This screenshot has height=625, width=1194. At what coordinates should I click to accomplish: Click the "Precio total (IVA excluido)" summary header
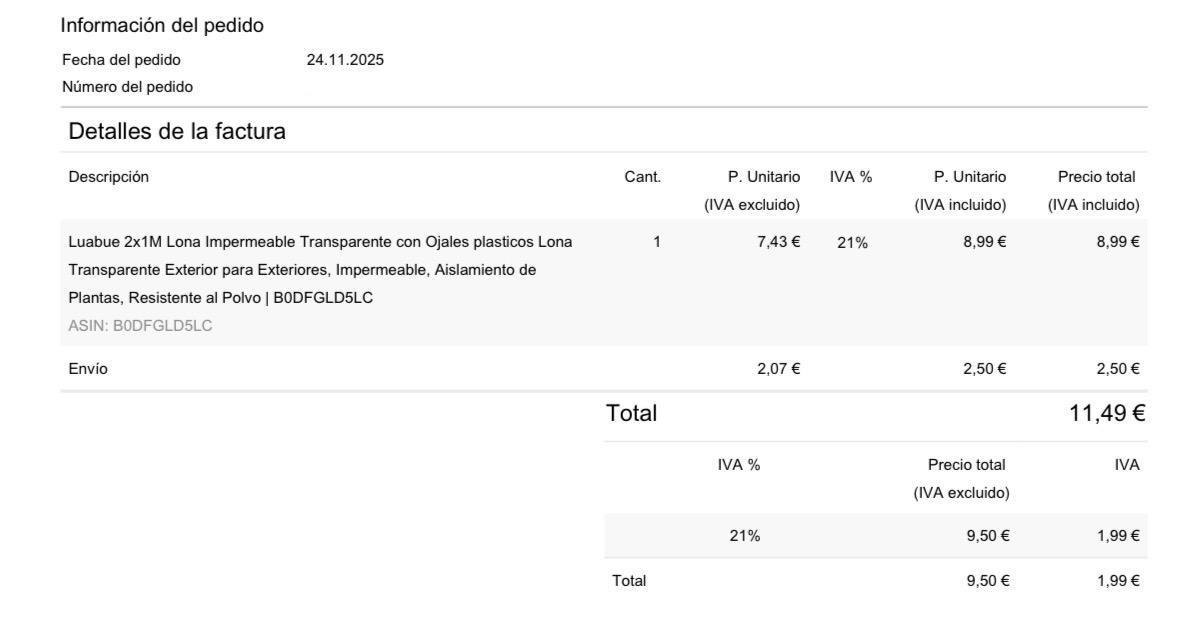tap(963, 478)
